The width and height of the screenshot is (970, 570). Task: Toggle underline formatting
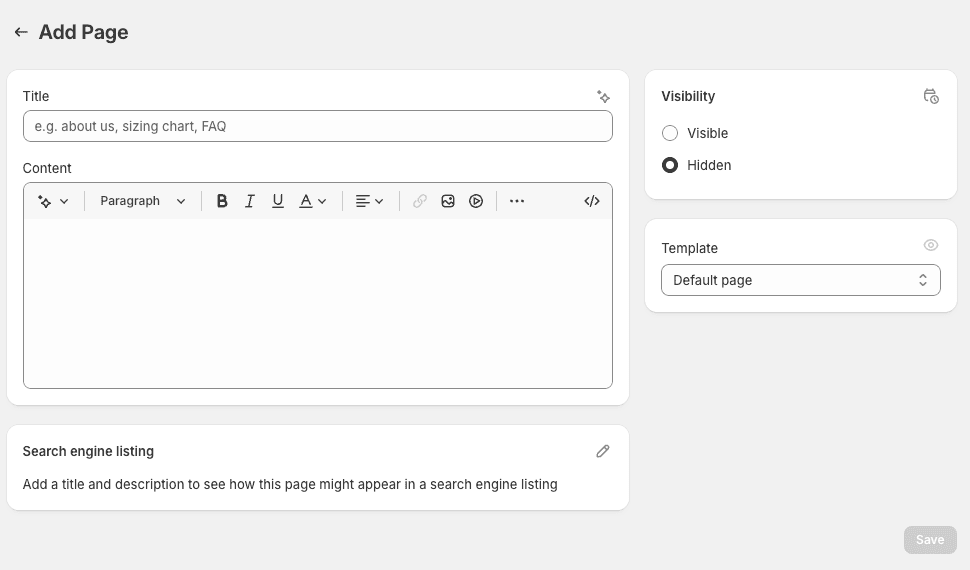pyautogui.click(x=278, y=201)
